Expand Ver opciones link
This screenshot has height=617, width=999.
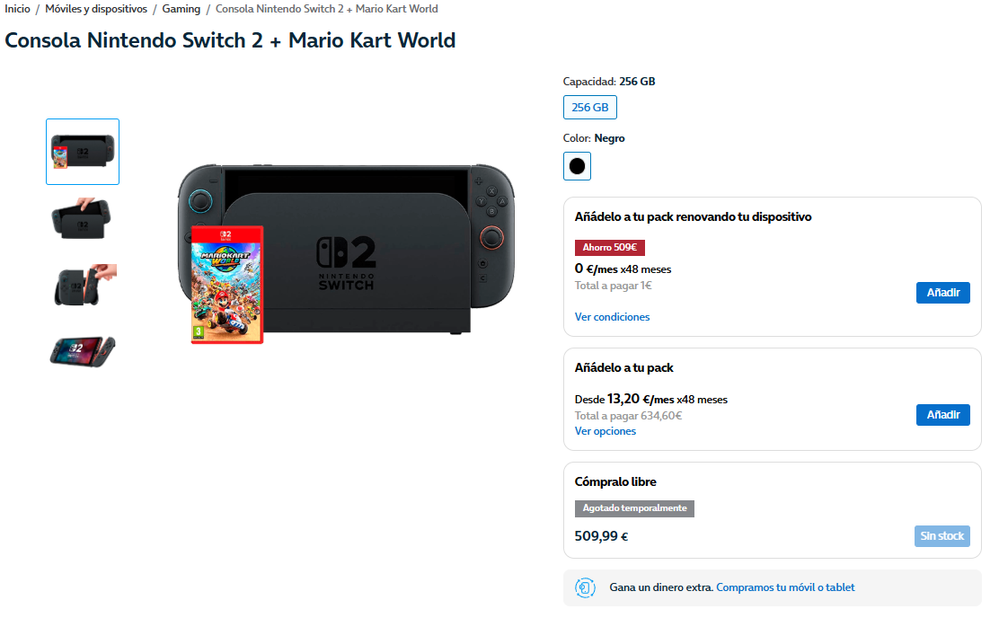(605, 431)
